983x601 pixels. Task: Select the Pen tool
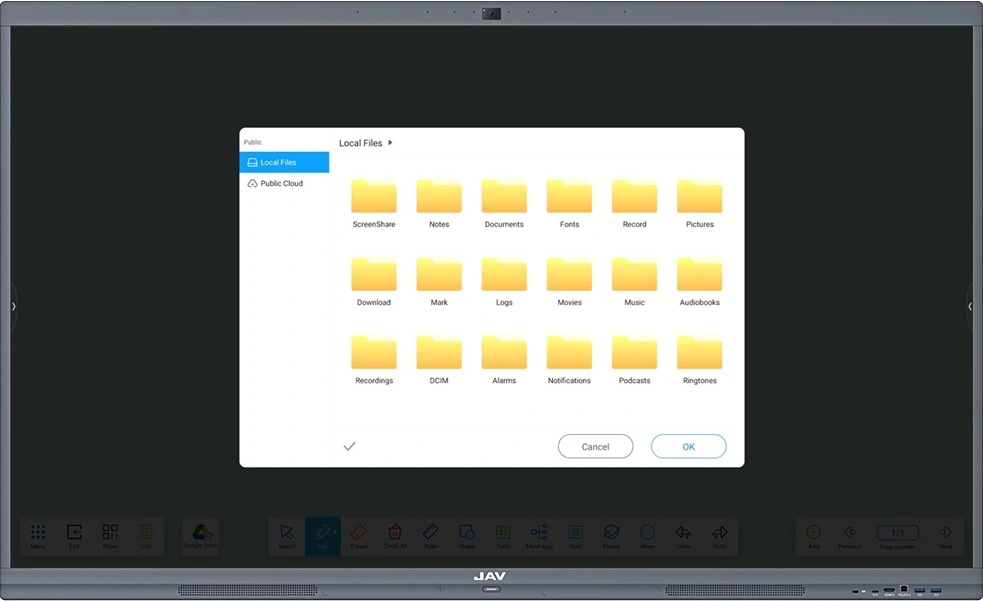[323, 535]
